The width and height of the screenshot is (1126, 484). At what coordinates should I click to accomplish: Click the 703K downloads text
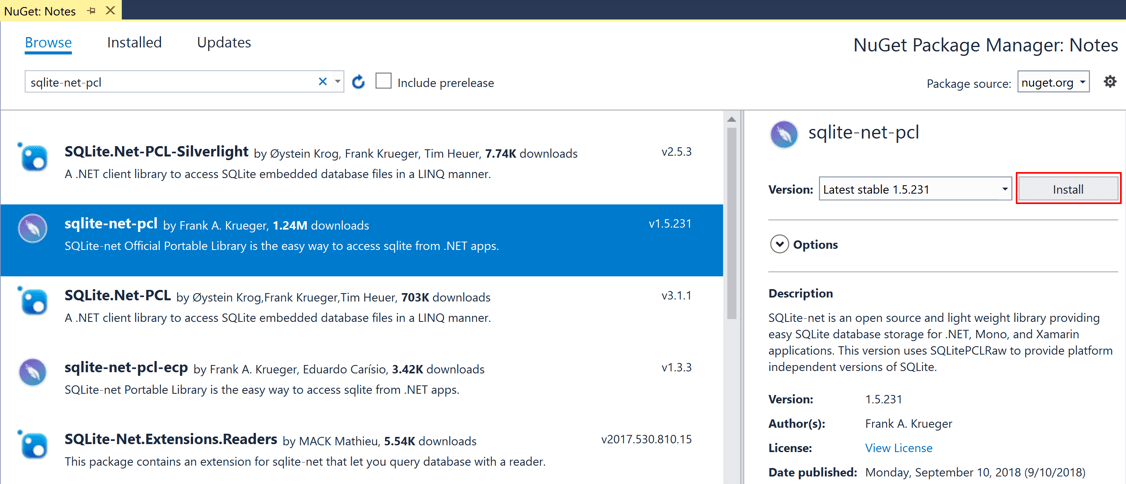click(x=445, y=297)
